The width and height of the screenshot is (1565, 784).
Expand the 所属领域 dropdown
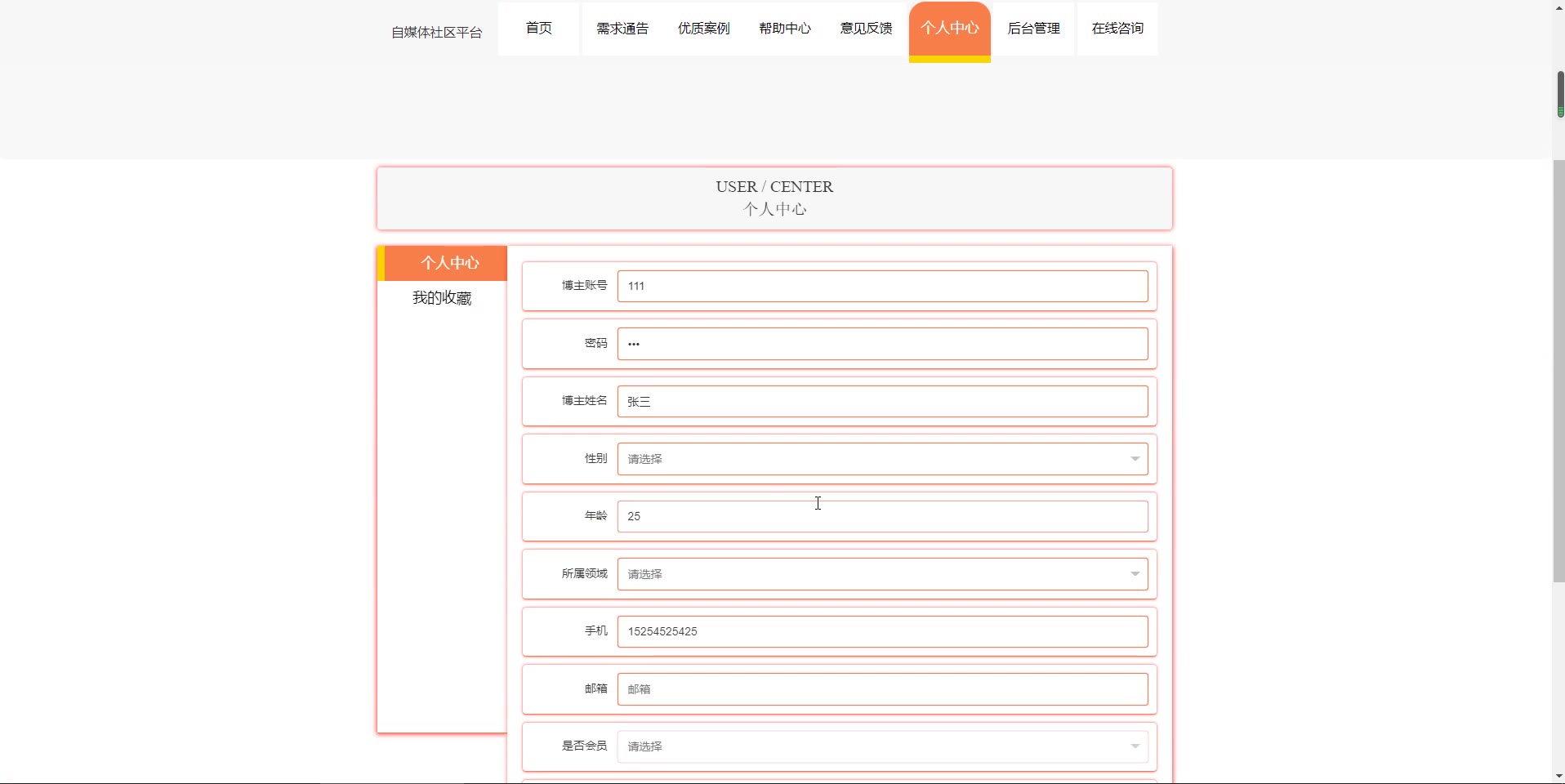click(882, 574)
